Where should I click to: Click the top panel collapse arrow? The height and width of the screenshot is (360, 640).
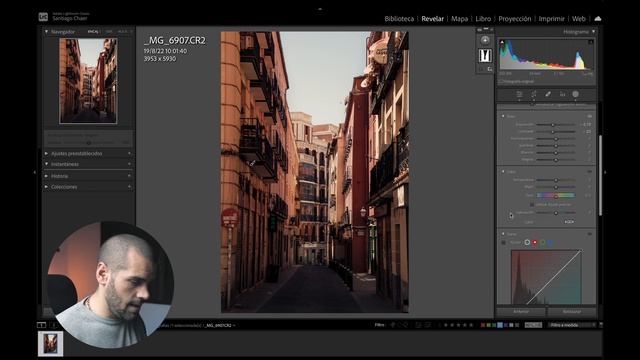coord(320,9)
